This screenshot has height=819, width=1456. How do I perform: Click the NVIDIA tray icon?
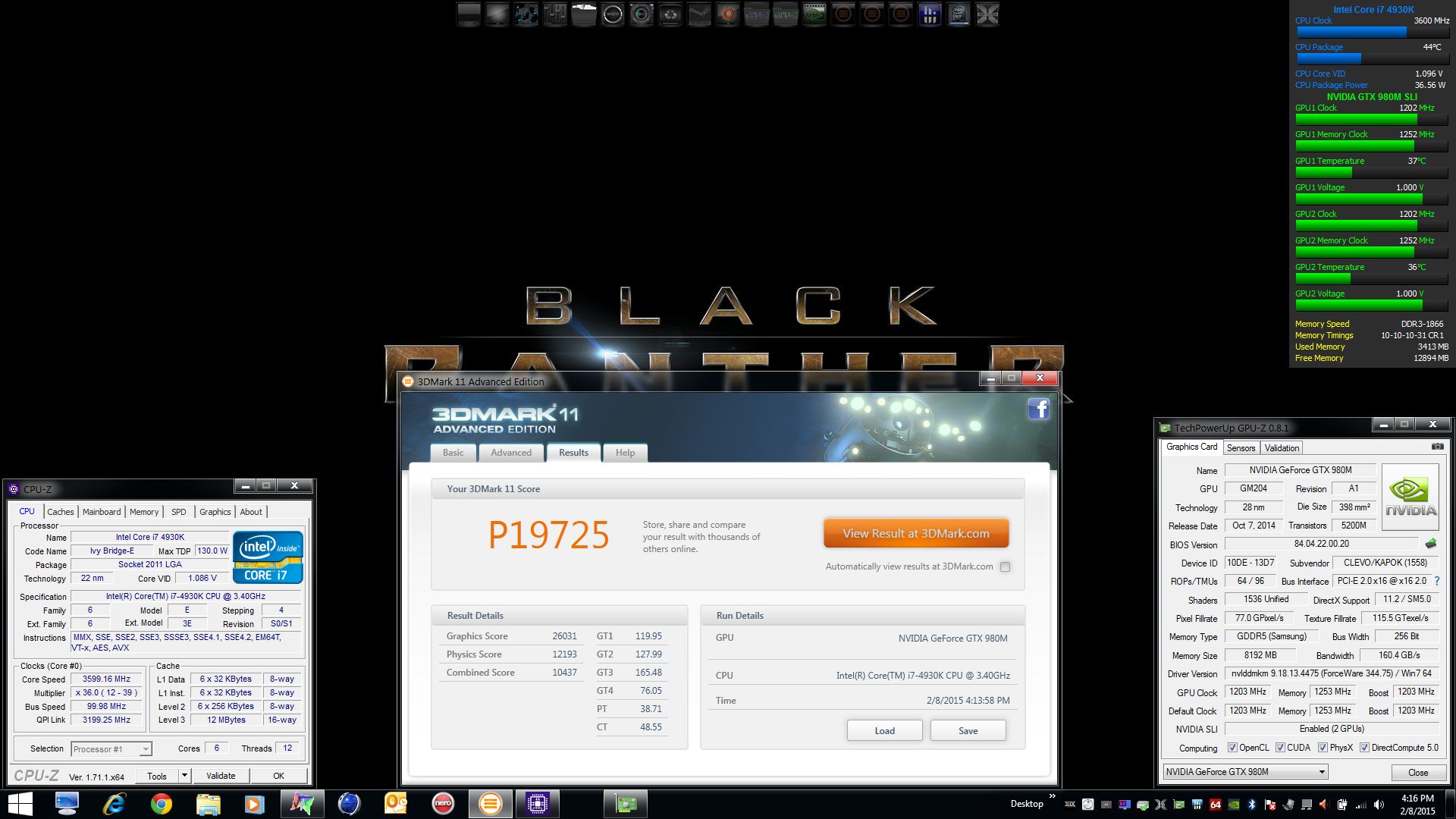point(1234,805)
